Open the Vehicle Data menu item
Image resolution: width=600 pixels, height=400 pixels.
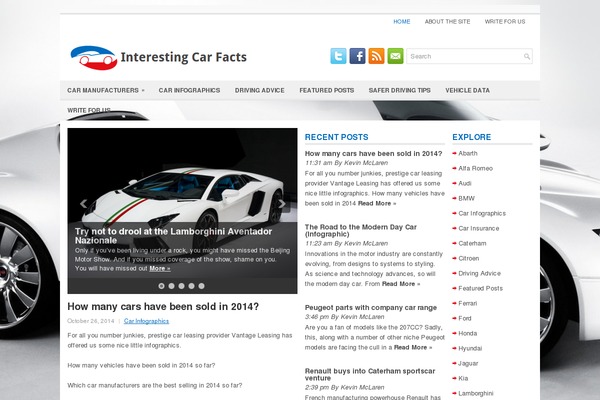pyautogui.click(x=468, y=90)
